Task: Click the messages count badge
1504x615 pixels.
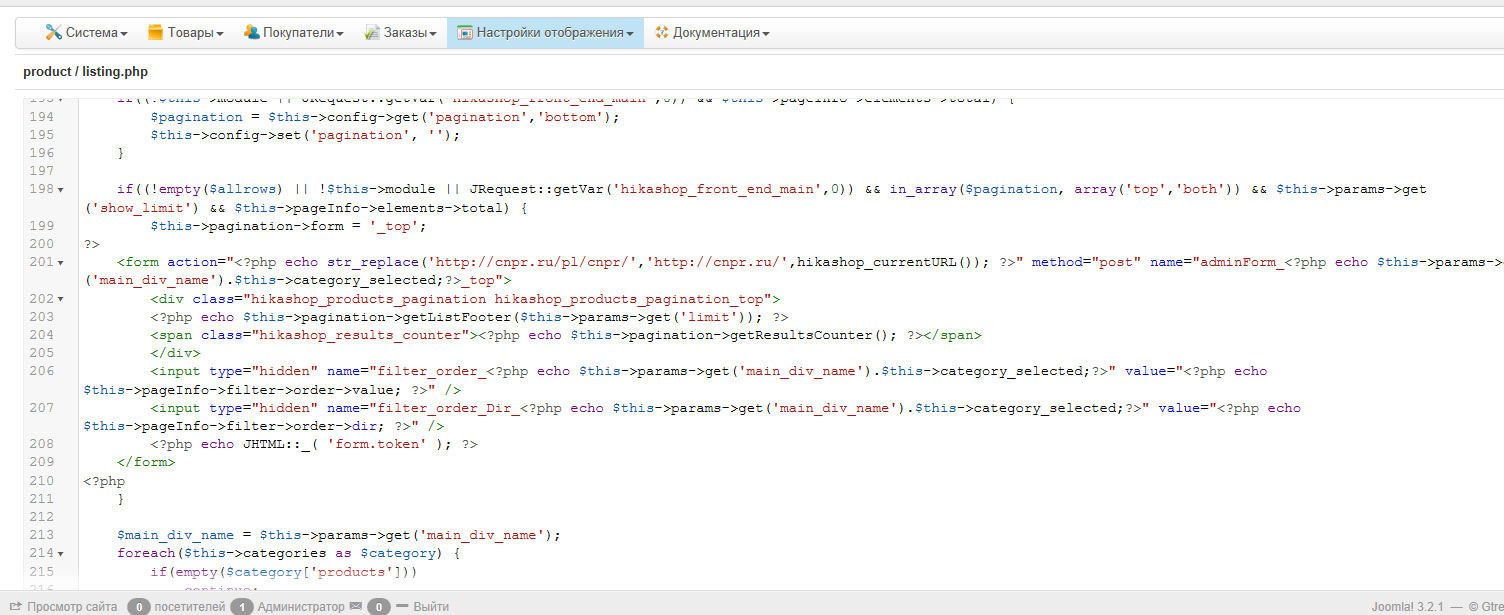Action: coord(378,607)
